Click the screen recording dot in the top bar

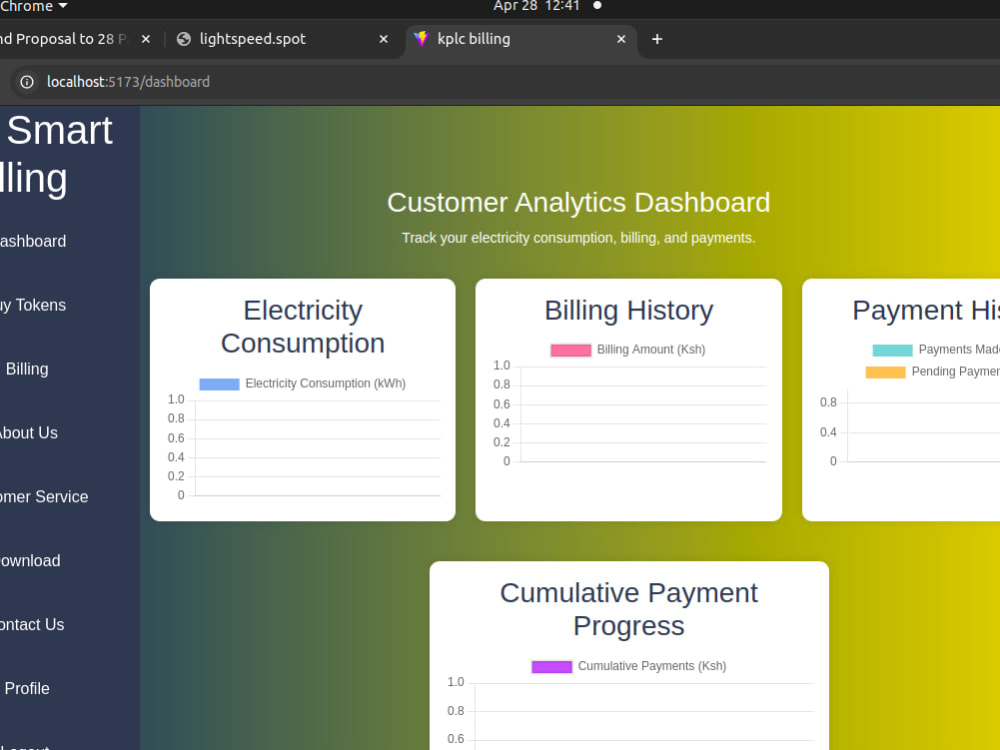[x=595, y=6]
